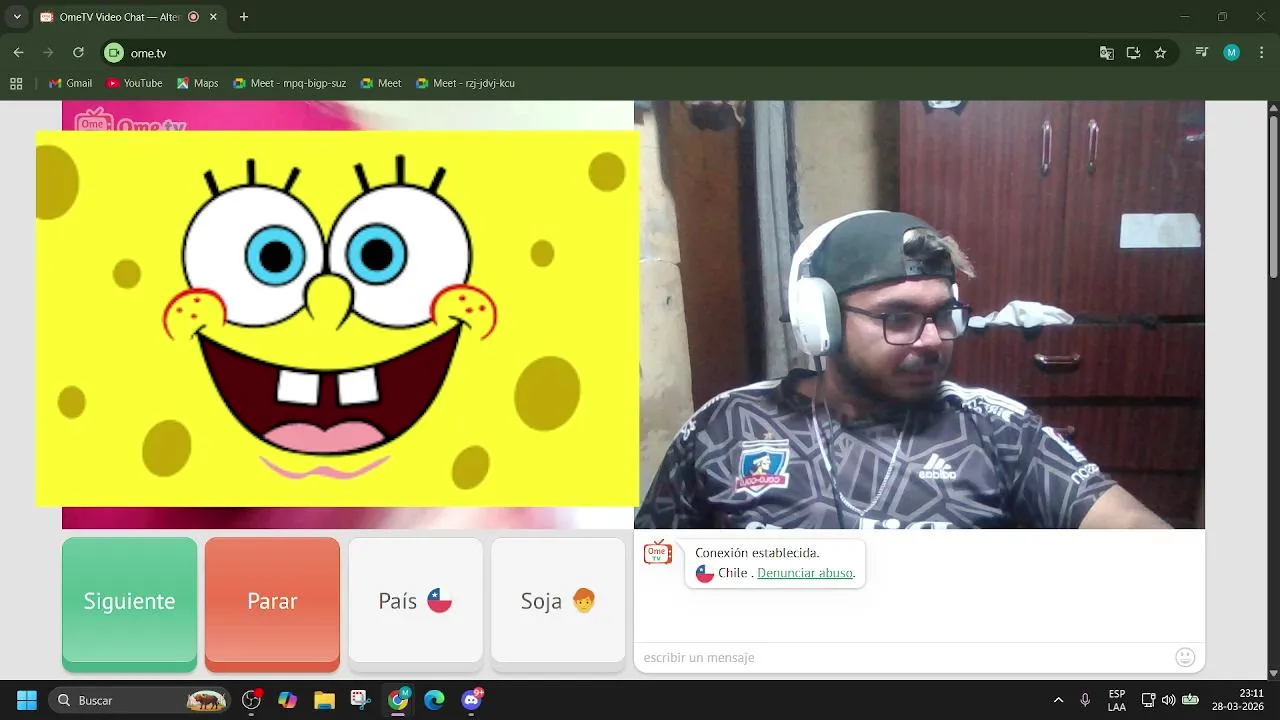Open a new browser tab
This screenshot has height=720, width=1280.
[x=243, y=17]
